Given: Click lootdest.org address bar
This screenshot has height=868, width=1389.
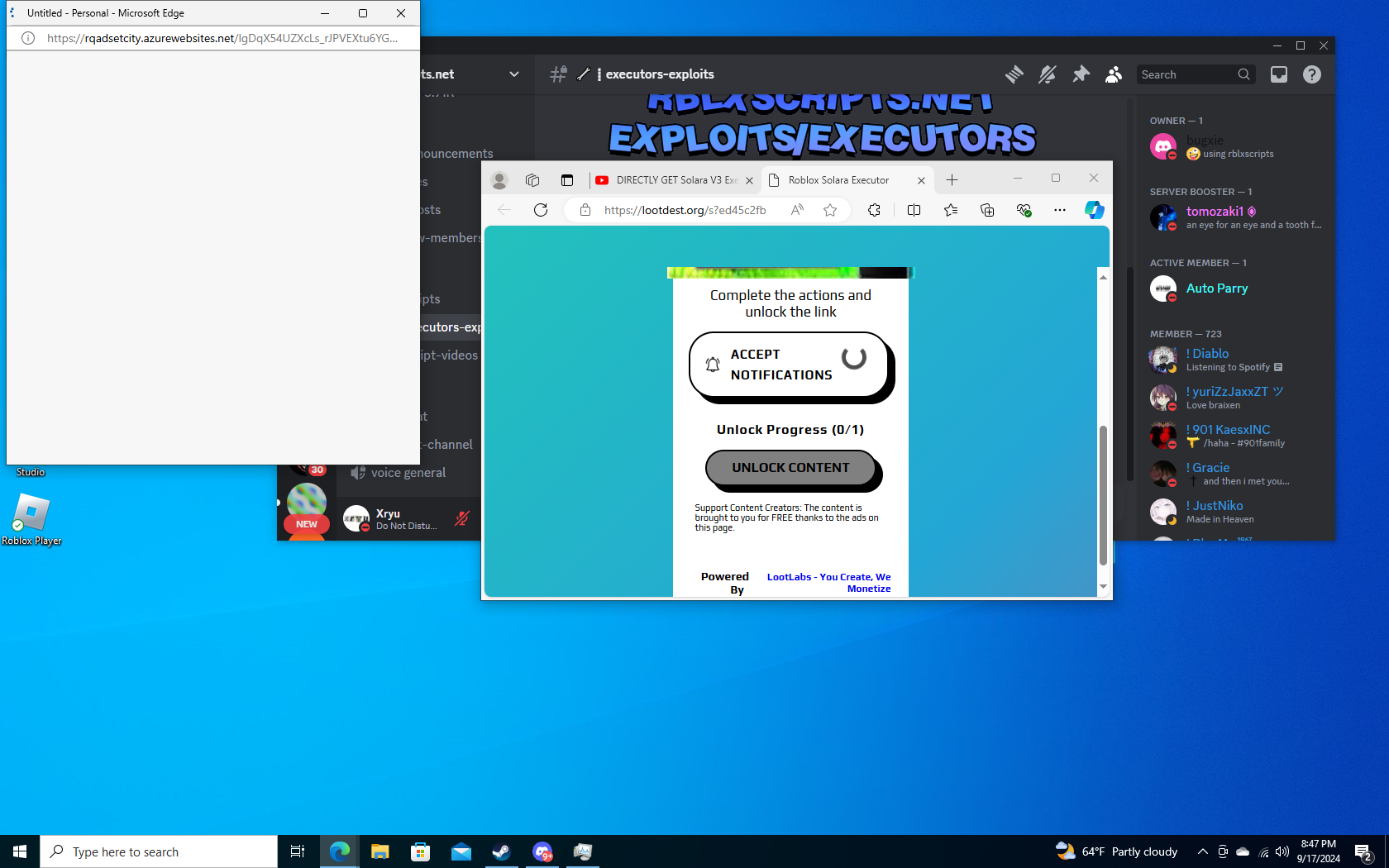Looking at the screenshot, I should point(685,210).
